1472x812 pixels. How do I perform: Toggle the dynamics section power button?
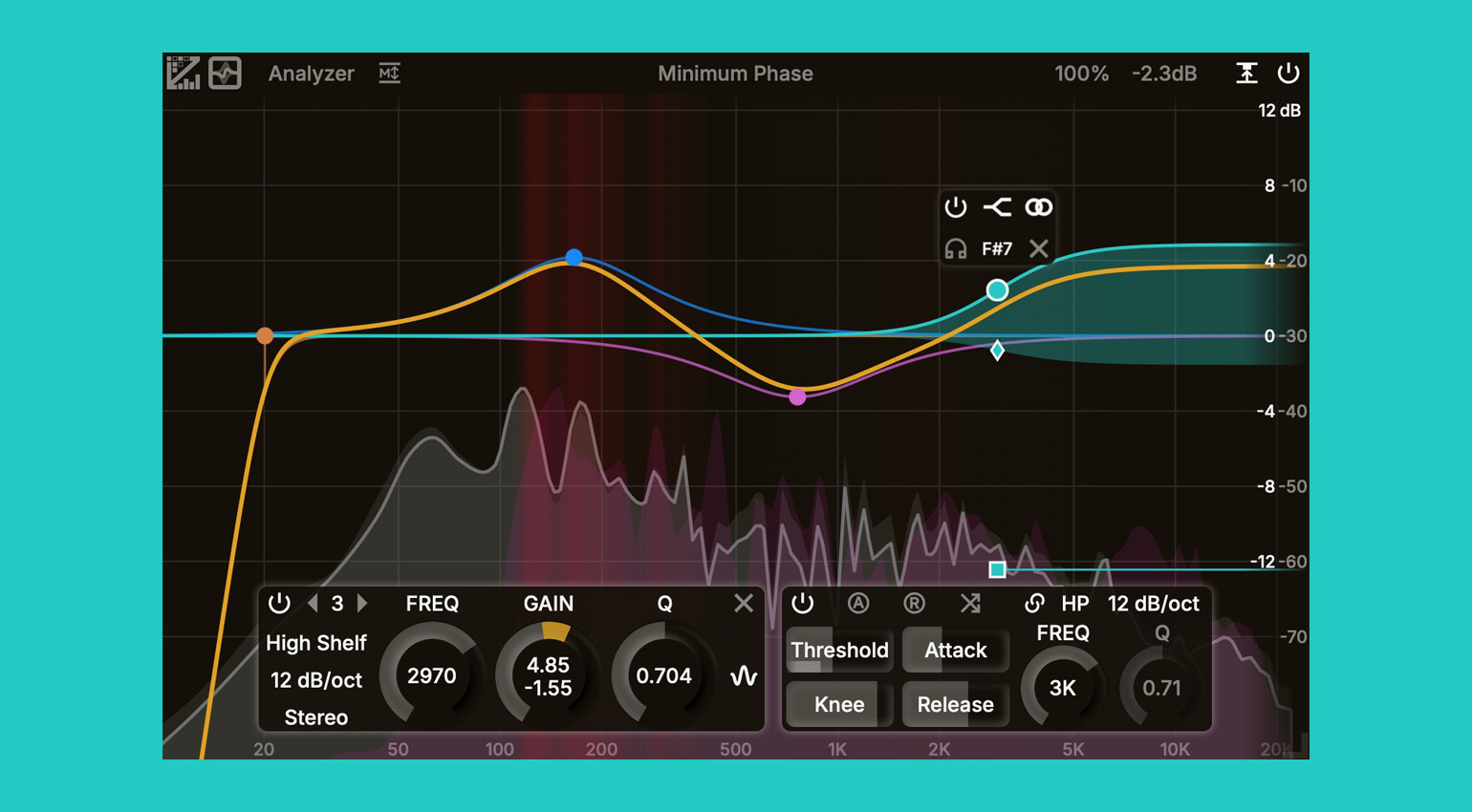pos(803,603)
